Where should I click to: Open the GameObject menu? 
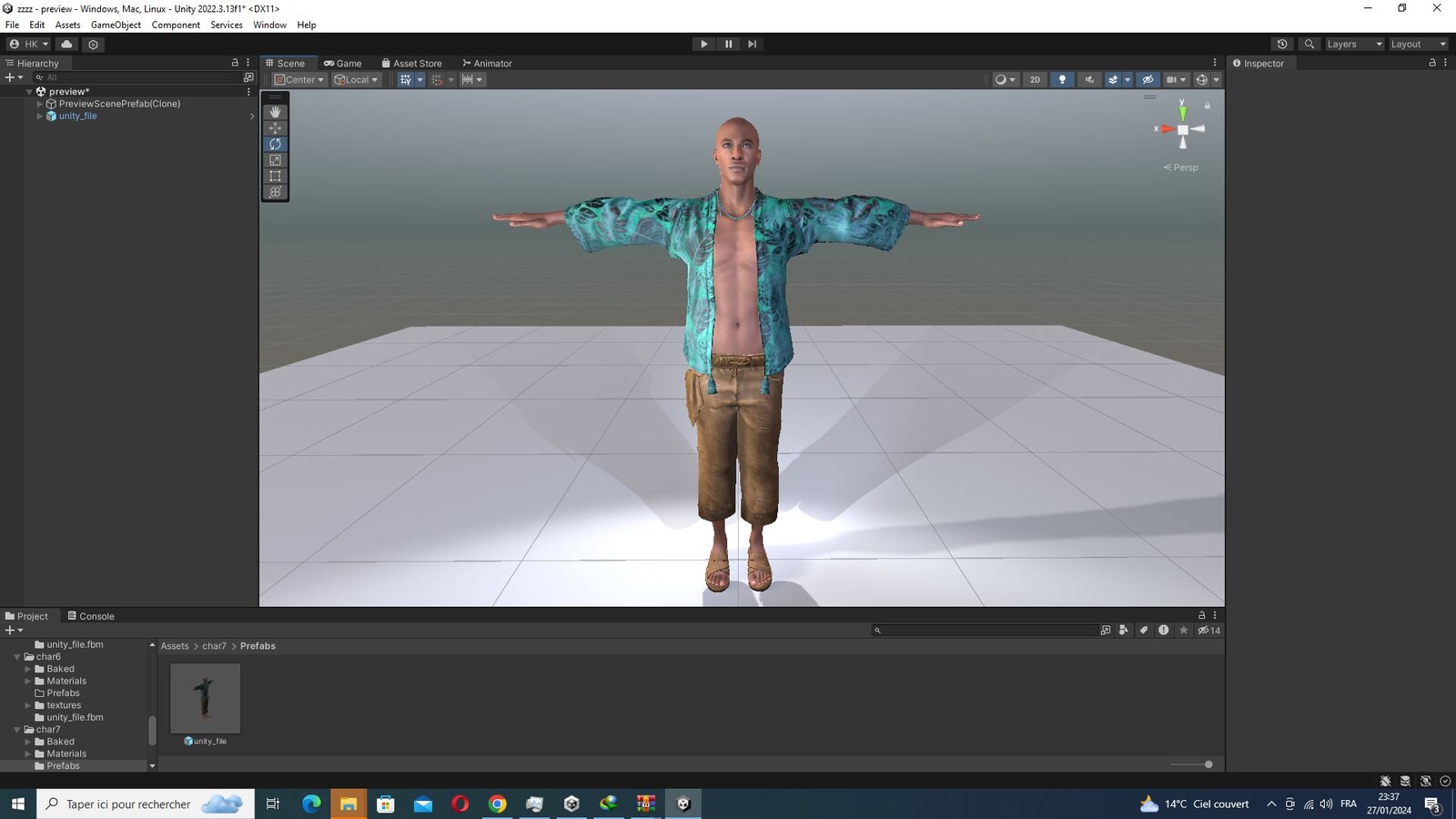[x=116, y=25]
